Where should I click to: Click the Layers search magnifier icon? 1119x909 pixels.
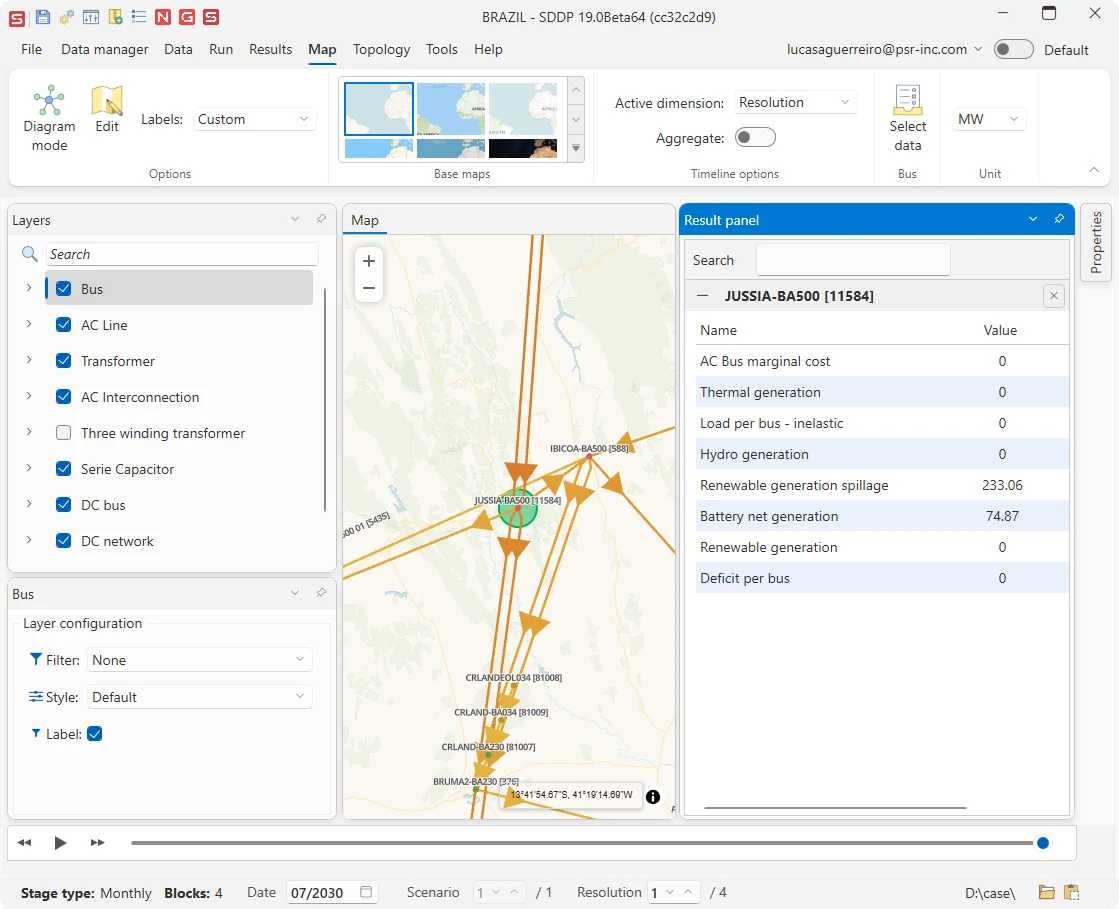point(29,254)
